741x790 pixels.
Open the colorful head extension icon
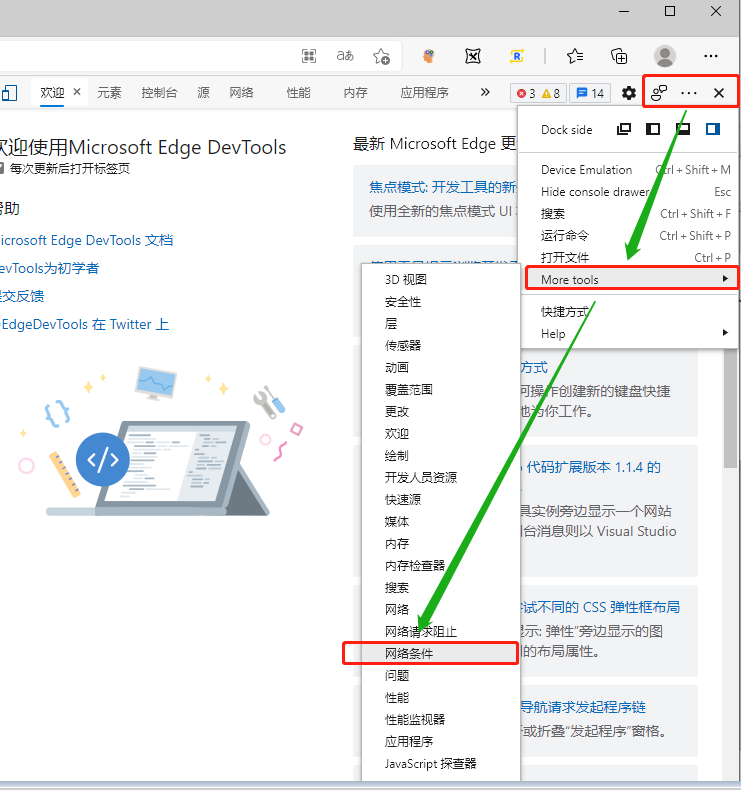coord(429,56)
